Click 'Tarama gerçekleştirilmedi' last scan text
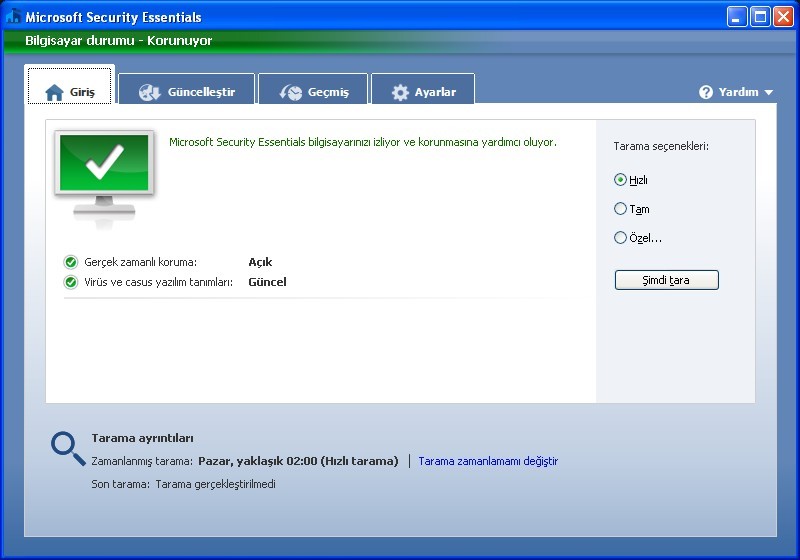The height and width of the screenshot is (560, 800). pyautogui.click(x=215, y=484)
